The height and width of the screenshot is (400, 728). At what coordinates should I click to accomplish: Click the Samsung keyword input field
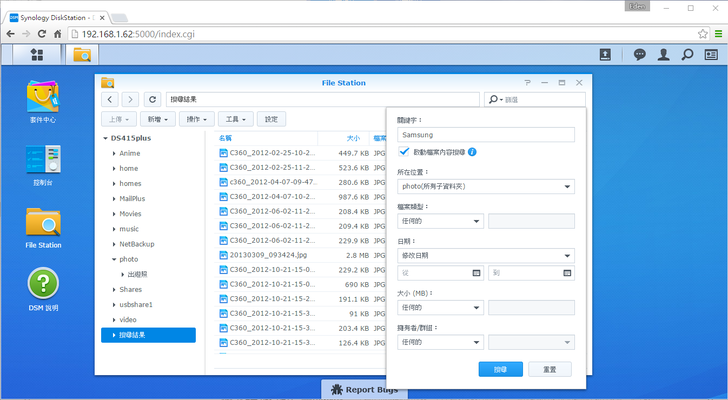[485, 134]
